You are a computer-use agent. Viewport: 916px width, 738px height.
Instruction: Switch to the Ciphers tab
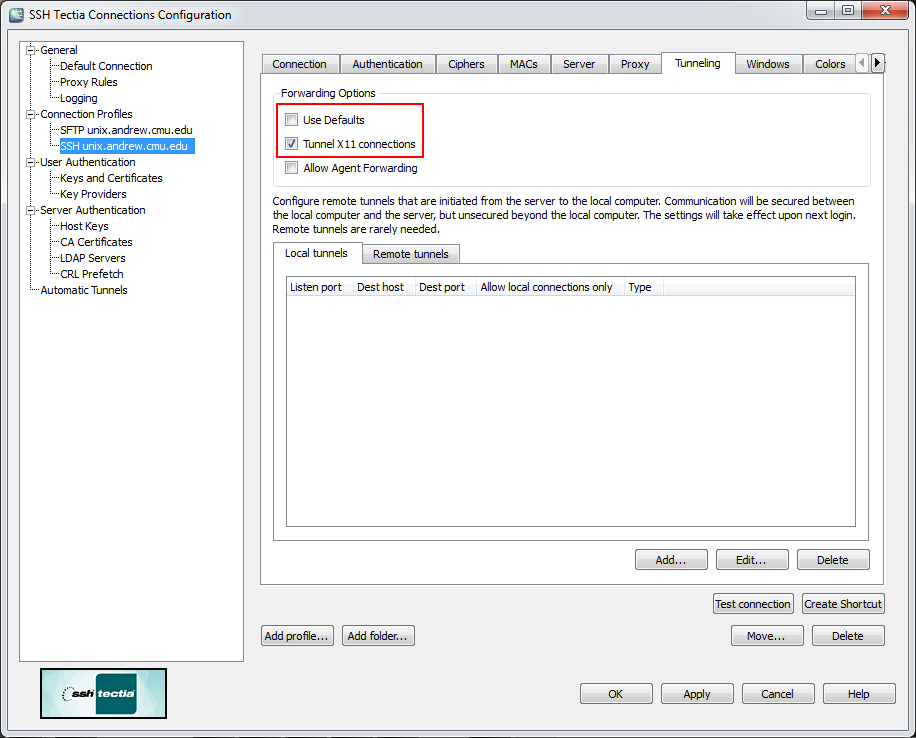click(466, 64)
